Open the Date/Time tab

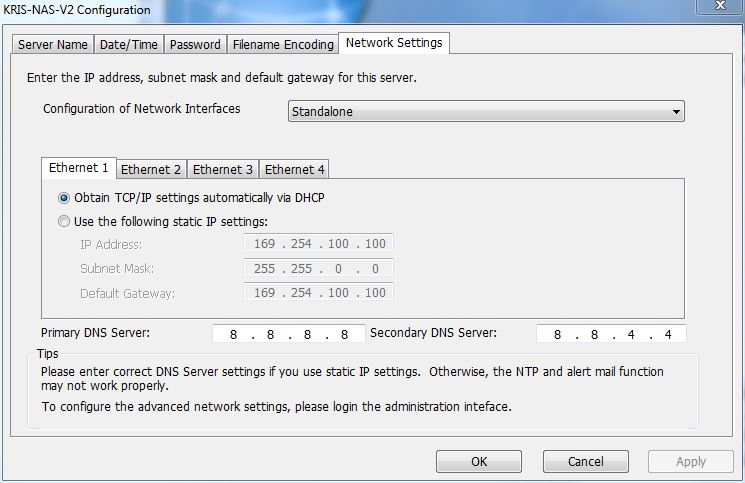[x=129, y=44]
